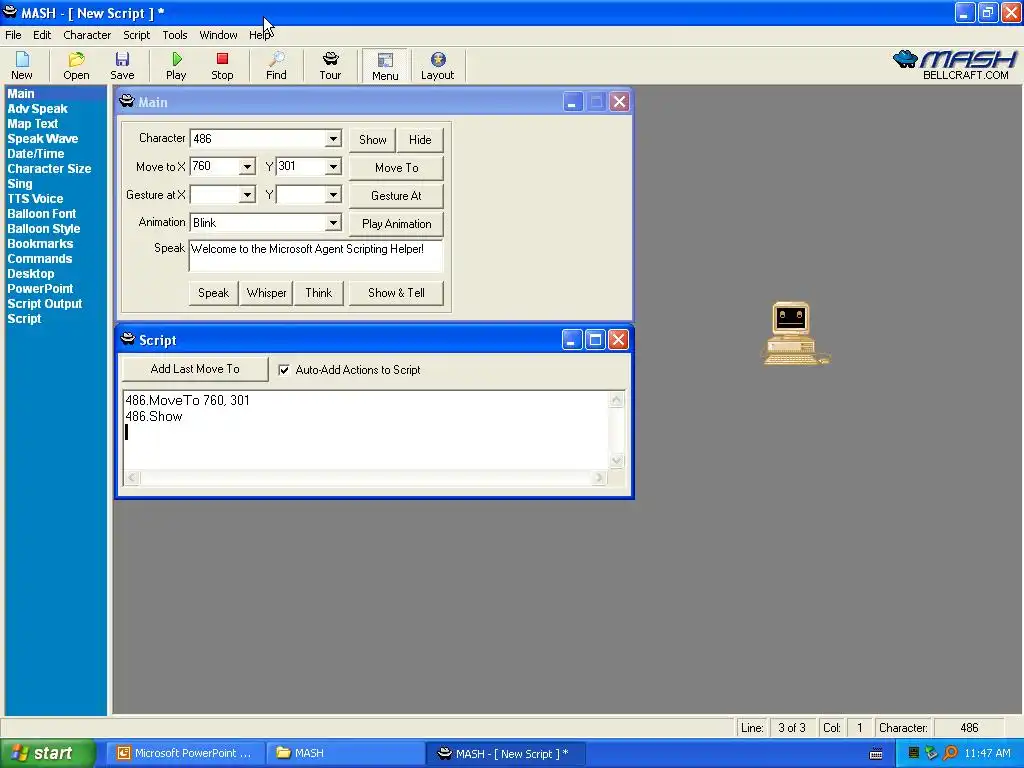Image resolution: width=1024 pixels, height=768 pixels.
Task: Maximize the Script child window
Action: 595,340
